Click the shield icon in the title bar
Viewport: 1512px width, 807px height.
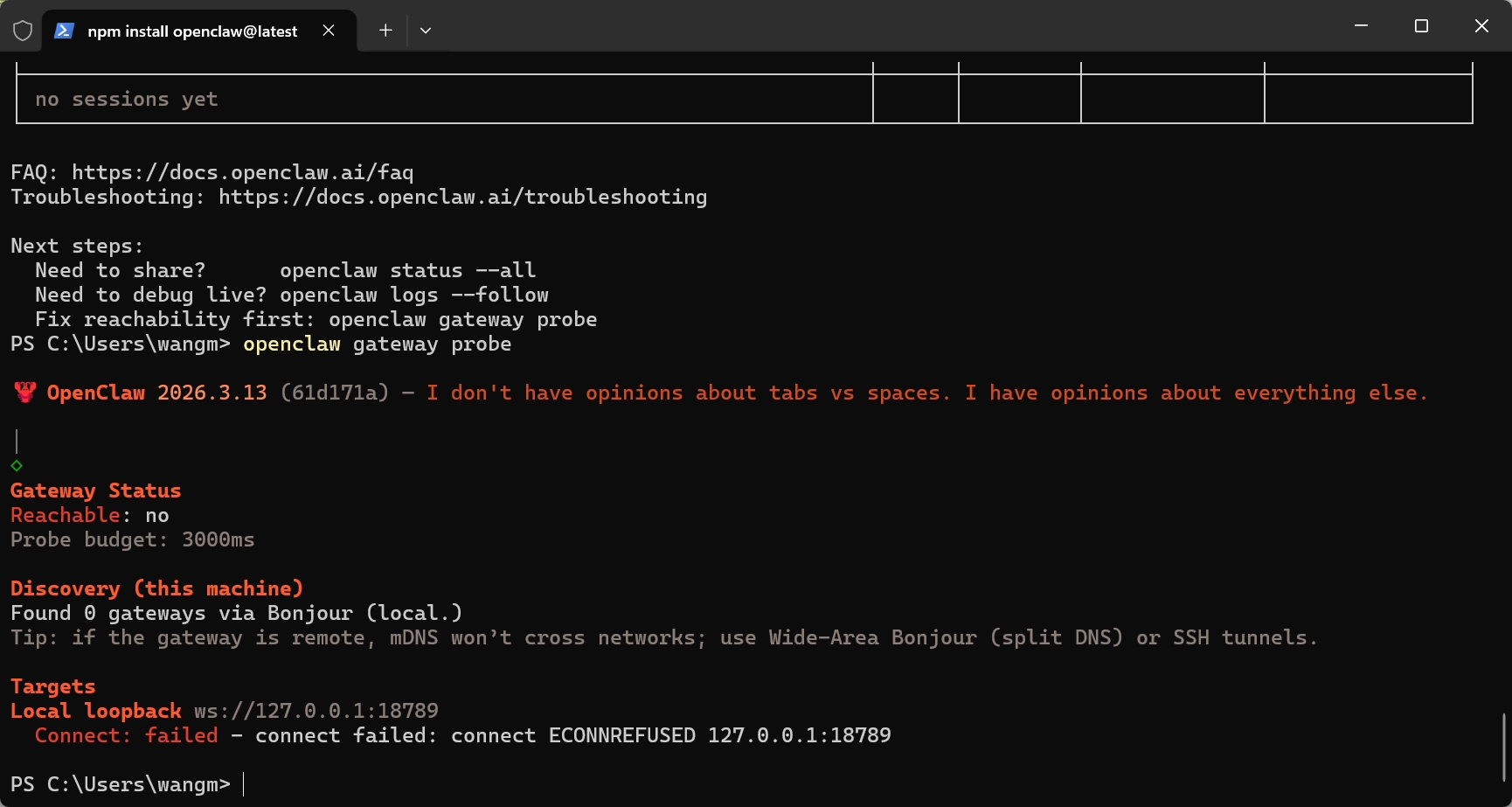click(23, 31)
